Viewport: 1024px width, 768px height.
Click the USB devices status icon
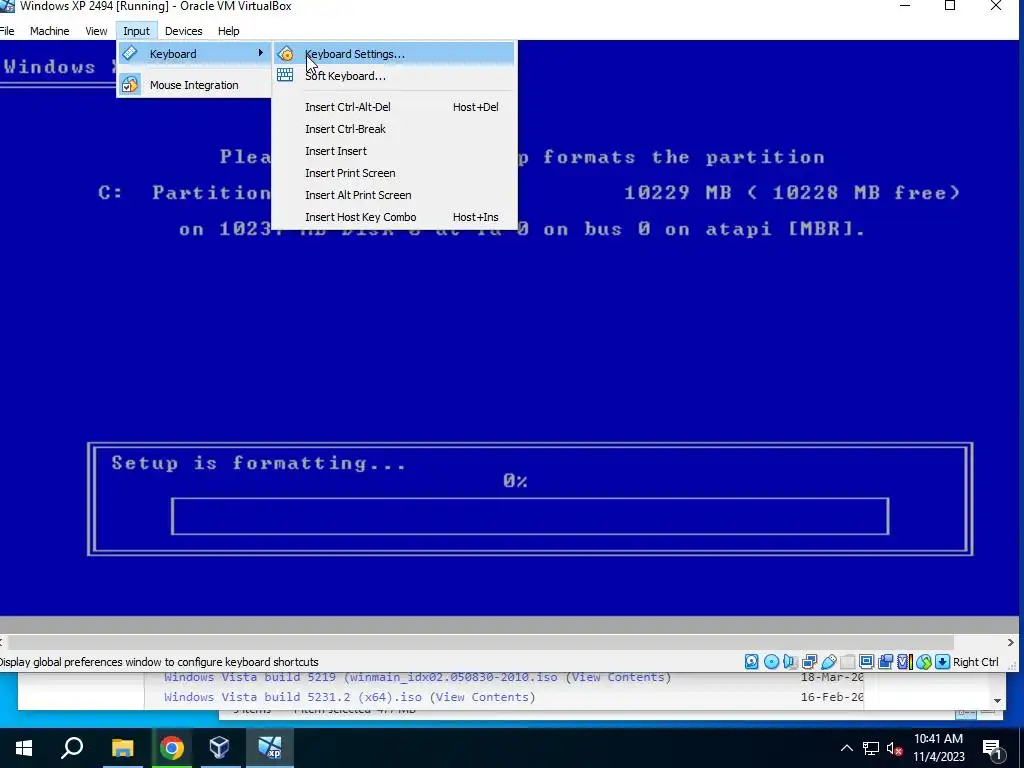coord(829,662)
